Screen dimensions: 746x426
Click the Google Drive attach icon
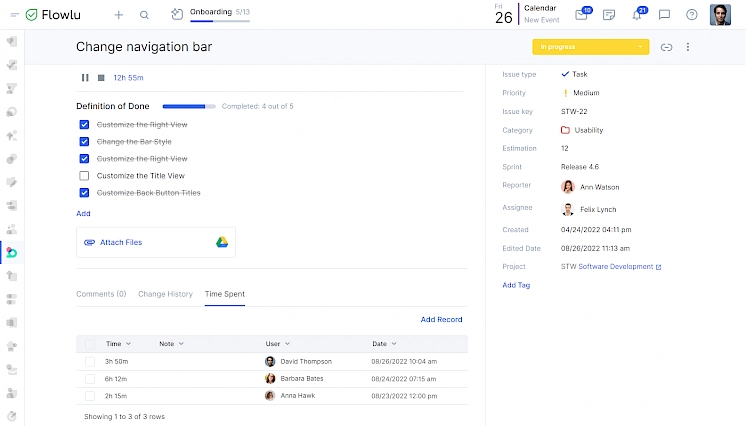(x=222, y=242)
